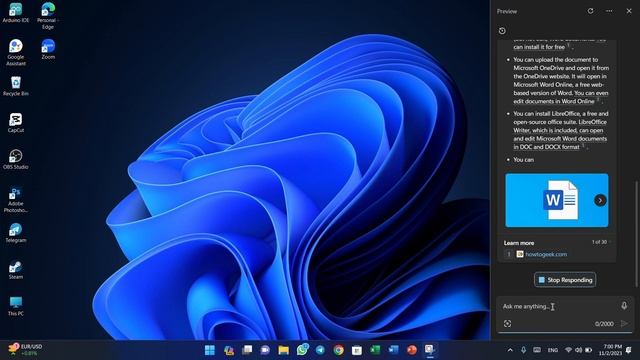Open the Windows Start menu
Image resolution: width=640 pixels, height=360 pixels.
coord(210,350)
